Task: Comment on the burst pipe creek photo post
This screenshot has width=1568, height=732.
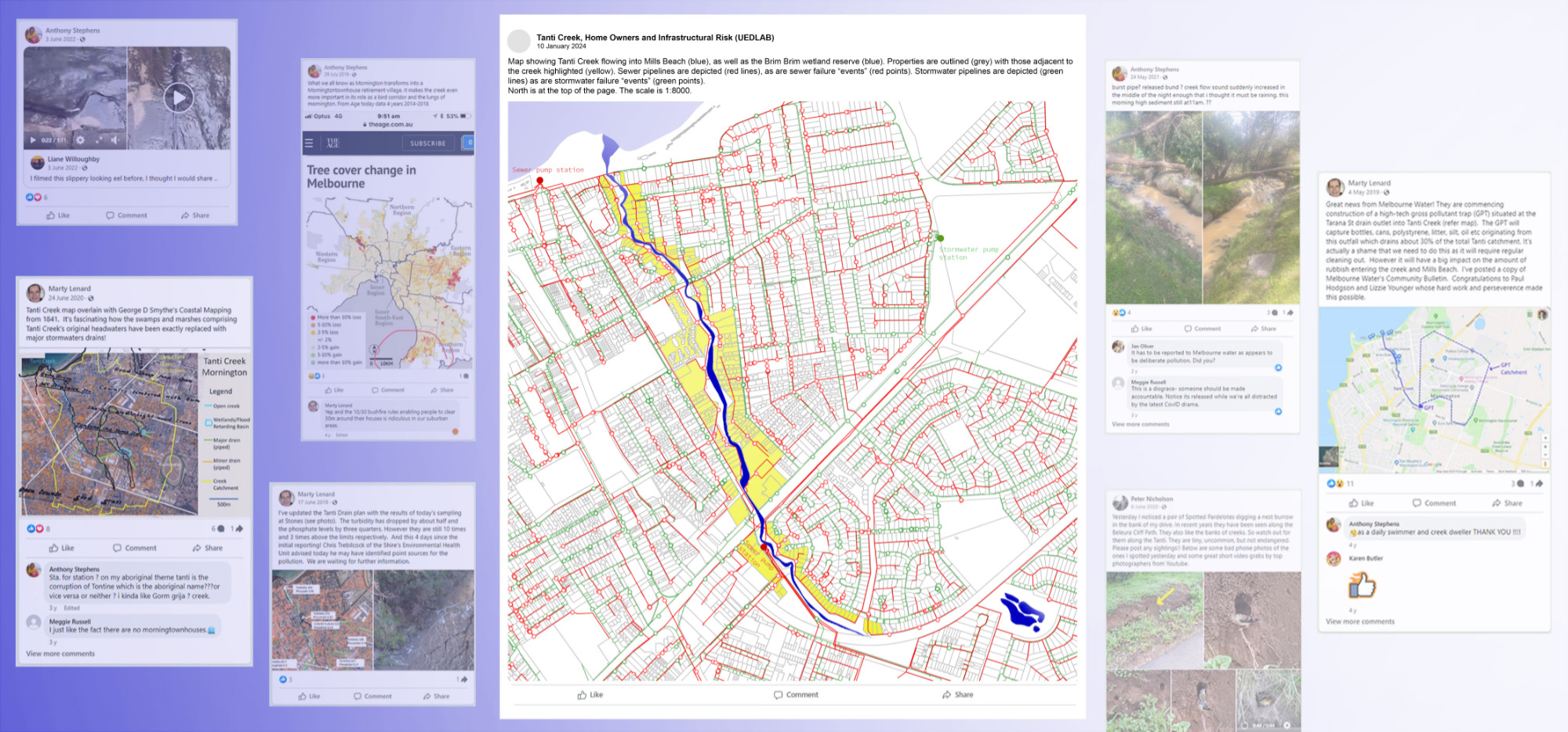Action: point(1202,328)
